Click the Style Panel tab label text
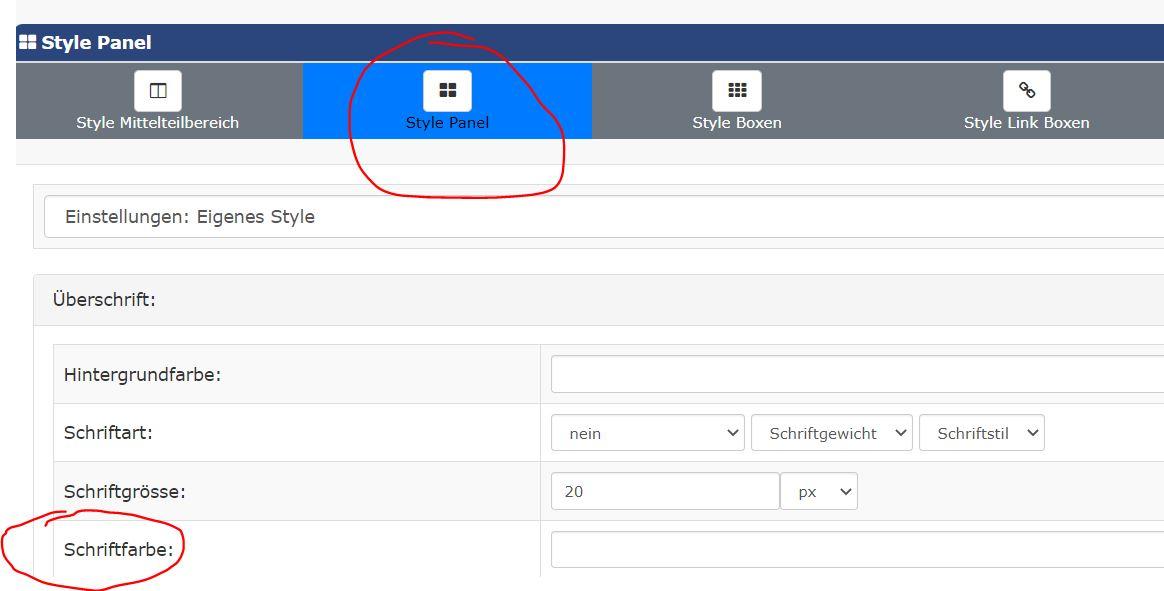Viewport: 1164px width, 591px height. point(447,123)
